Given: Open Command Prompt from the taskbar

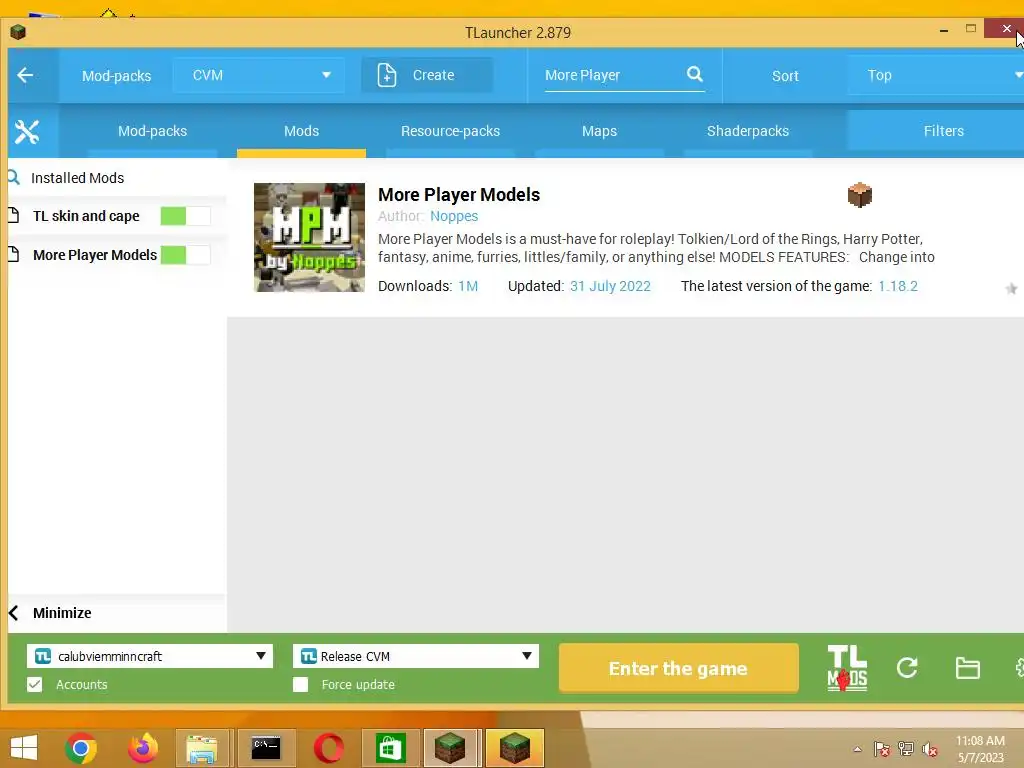Looking at the screenshot, I should [266, 748].
